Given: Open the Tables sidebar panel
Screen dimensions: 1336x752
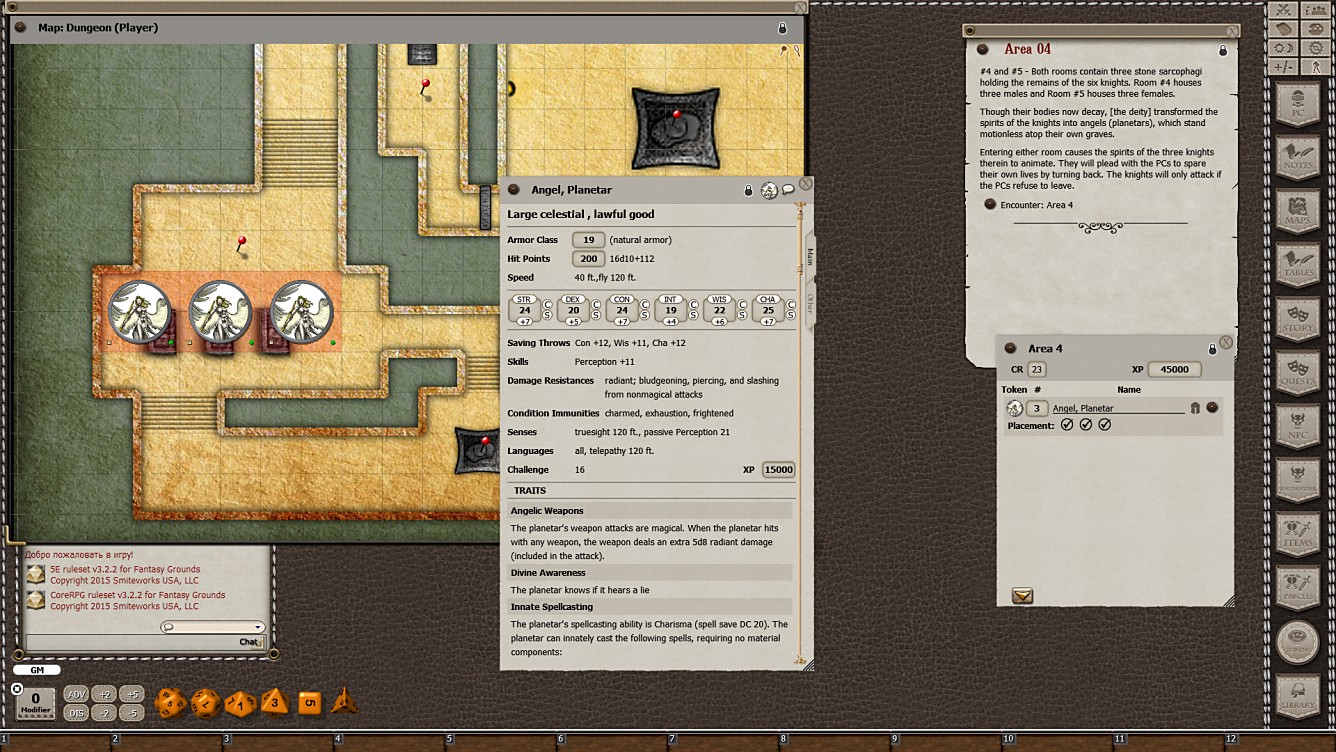Looking at the screenshot, I should tap(1298, 265).
